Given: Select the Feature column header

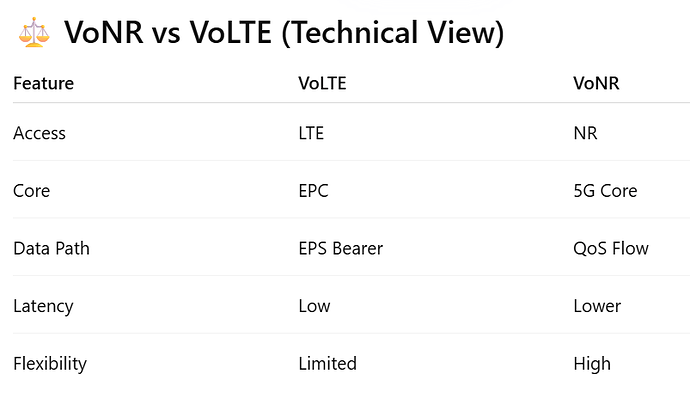Looking at the screenshot, I should pos(43,83).
